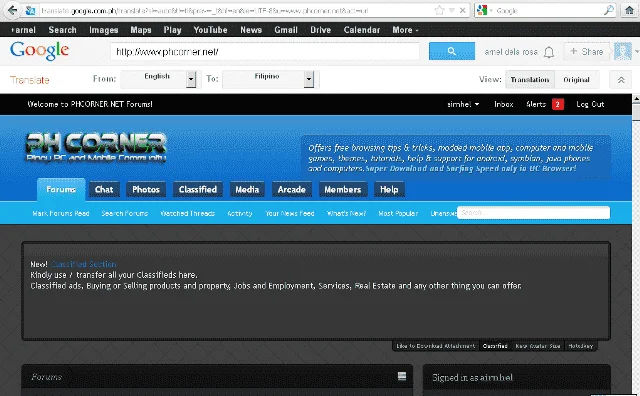Click the Google logo

point(39,51)
